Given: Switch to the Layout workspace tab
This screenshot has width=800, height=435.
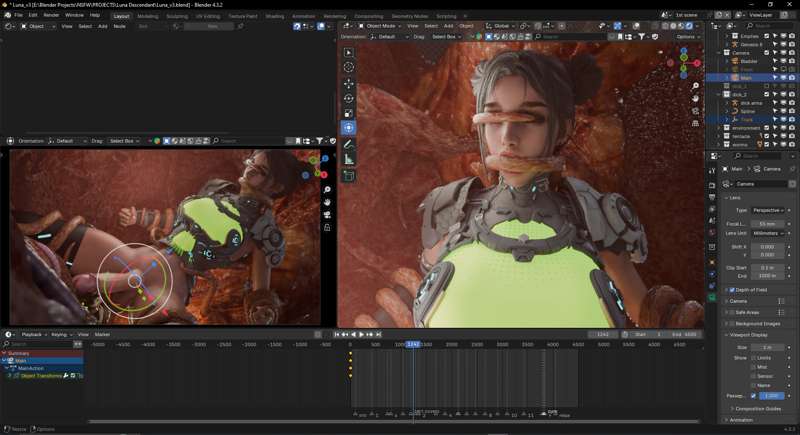Looking at the screenshot, I should 121,16.
